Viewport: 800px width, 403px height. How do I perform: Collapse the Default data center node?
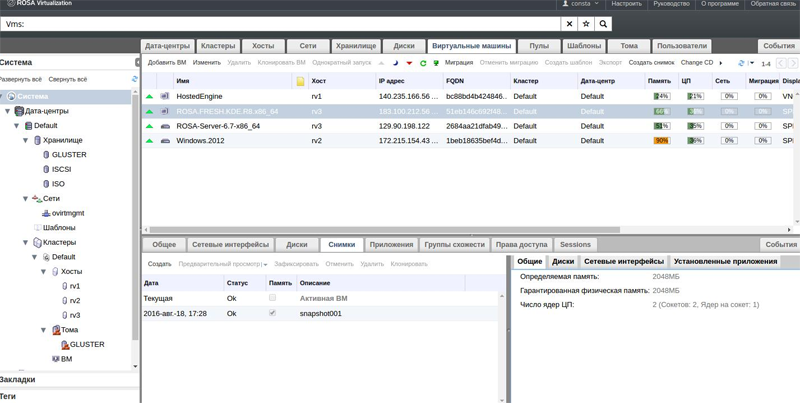pos(16,126)
